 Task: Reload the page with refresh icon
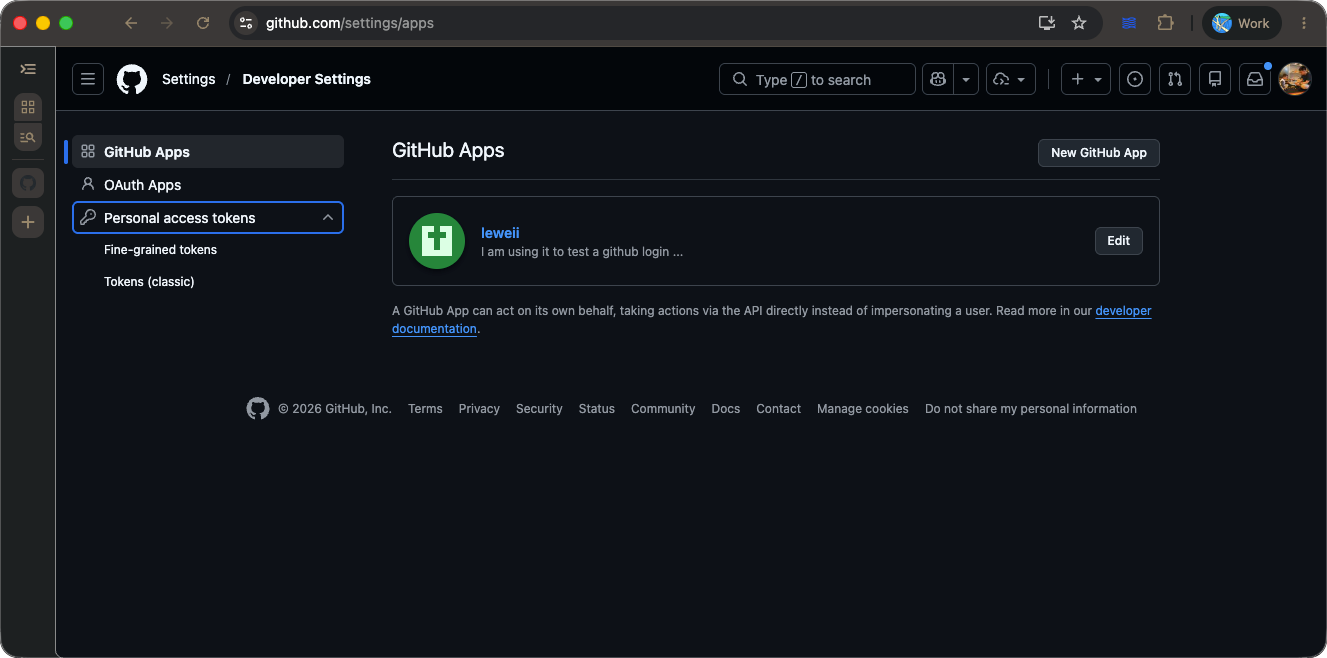point(203,23)
